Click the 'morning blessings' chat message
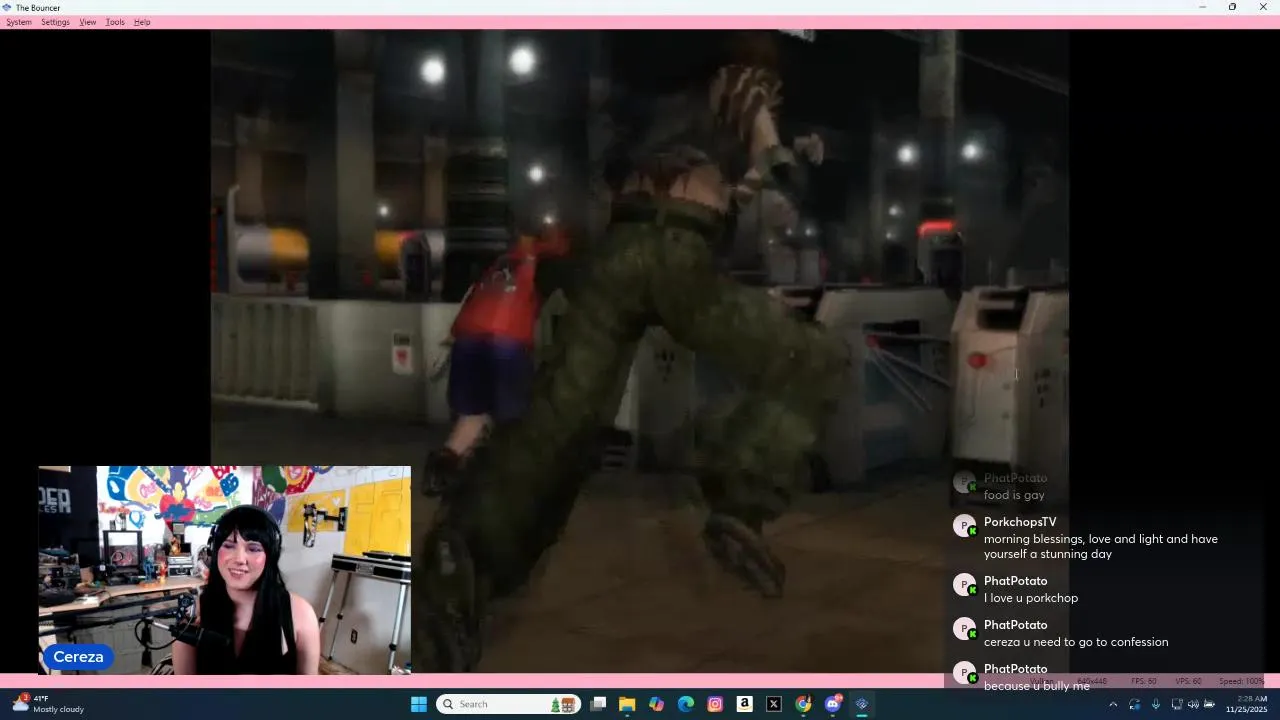 pyautogui.click(x=1101, y=546)
